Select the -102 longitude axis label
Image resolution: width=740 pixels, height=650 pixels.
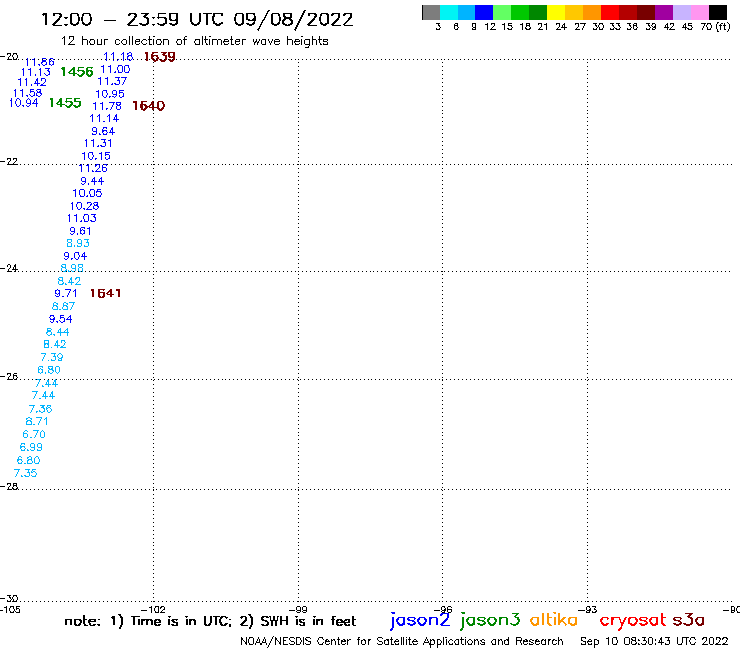coord(153,609)
